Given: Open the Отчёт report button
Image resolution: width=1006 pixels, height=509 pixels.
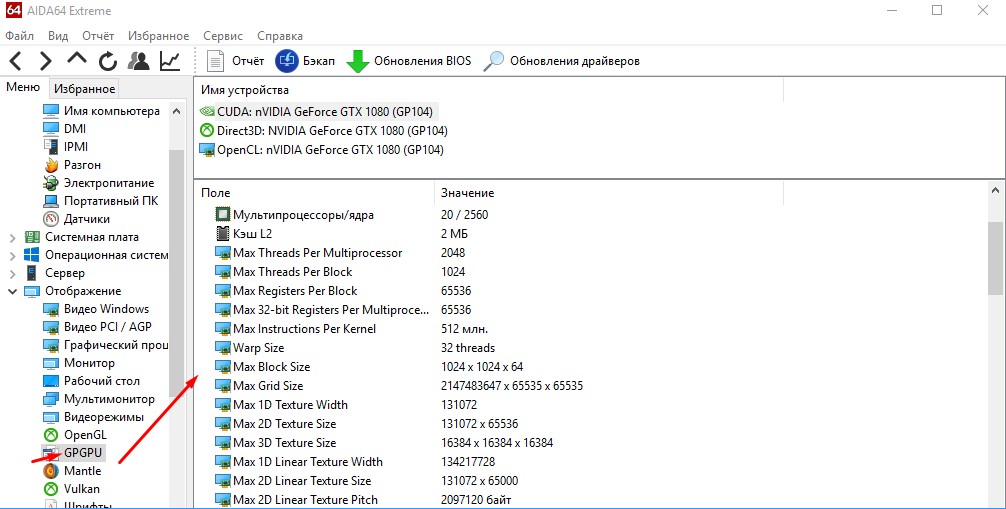Looking at the screenshot, I should click(236, 61).
